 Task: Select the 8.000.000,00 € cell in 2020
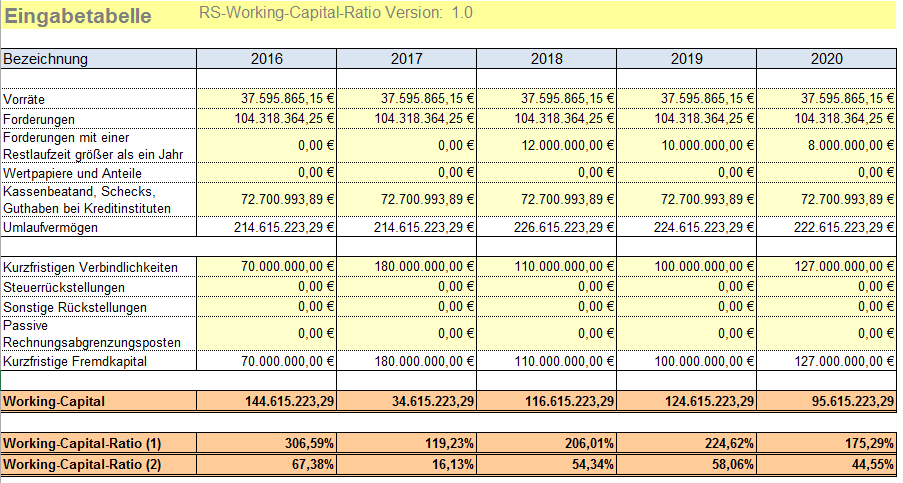826,145
